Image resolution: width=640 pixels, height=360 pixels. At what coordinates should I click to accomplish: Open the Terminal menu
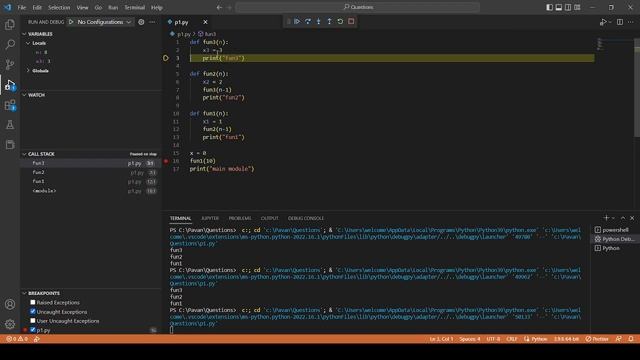point(135,7)
